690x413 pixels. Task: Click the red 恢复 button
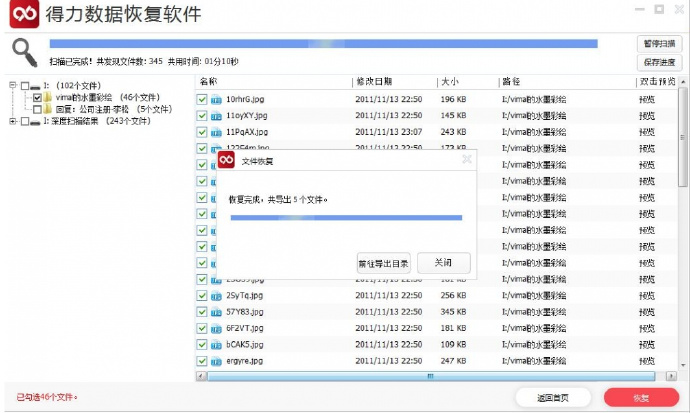[641, 398]
